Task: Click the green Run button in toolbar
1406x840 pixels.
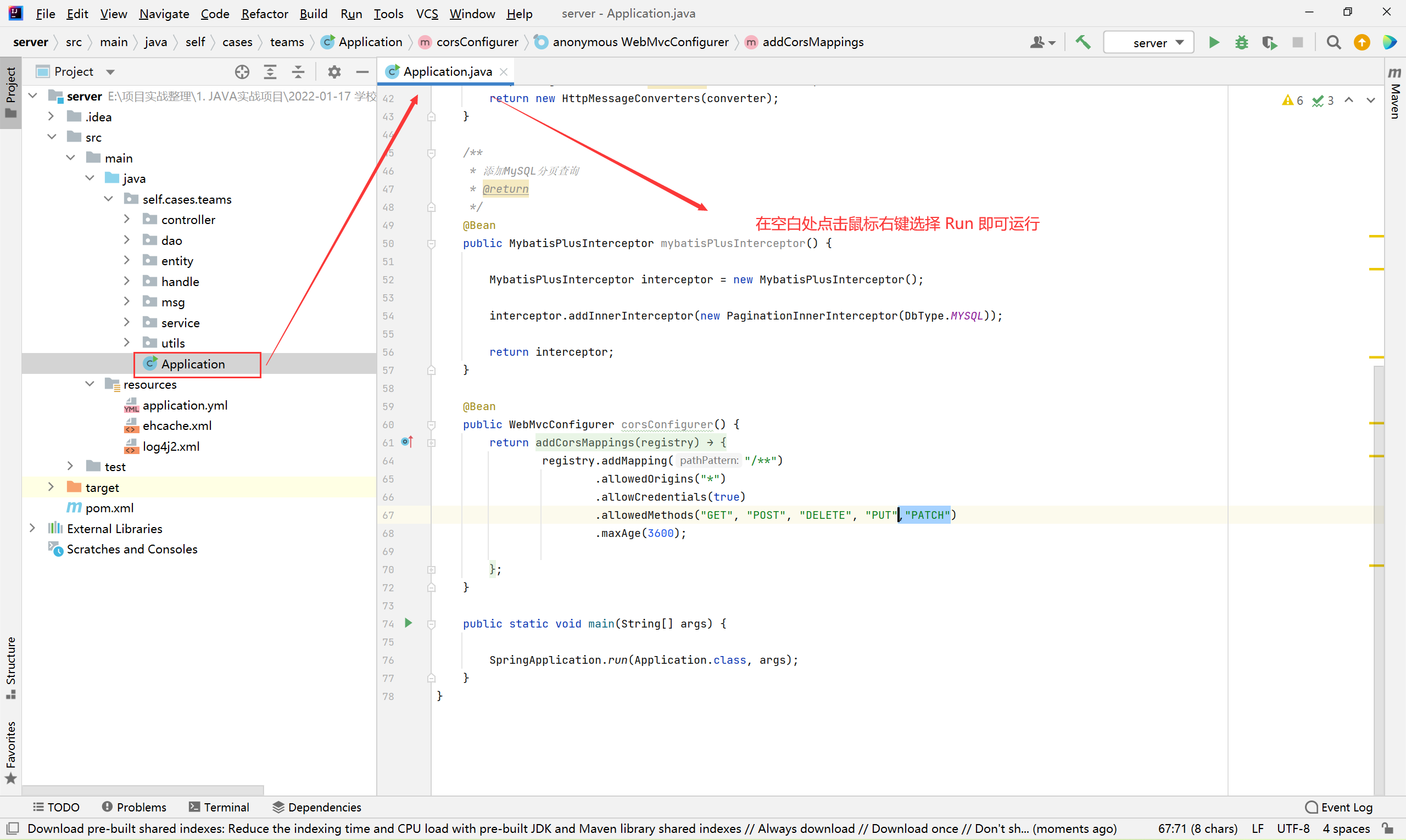Action: [x=1213, y=42]
